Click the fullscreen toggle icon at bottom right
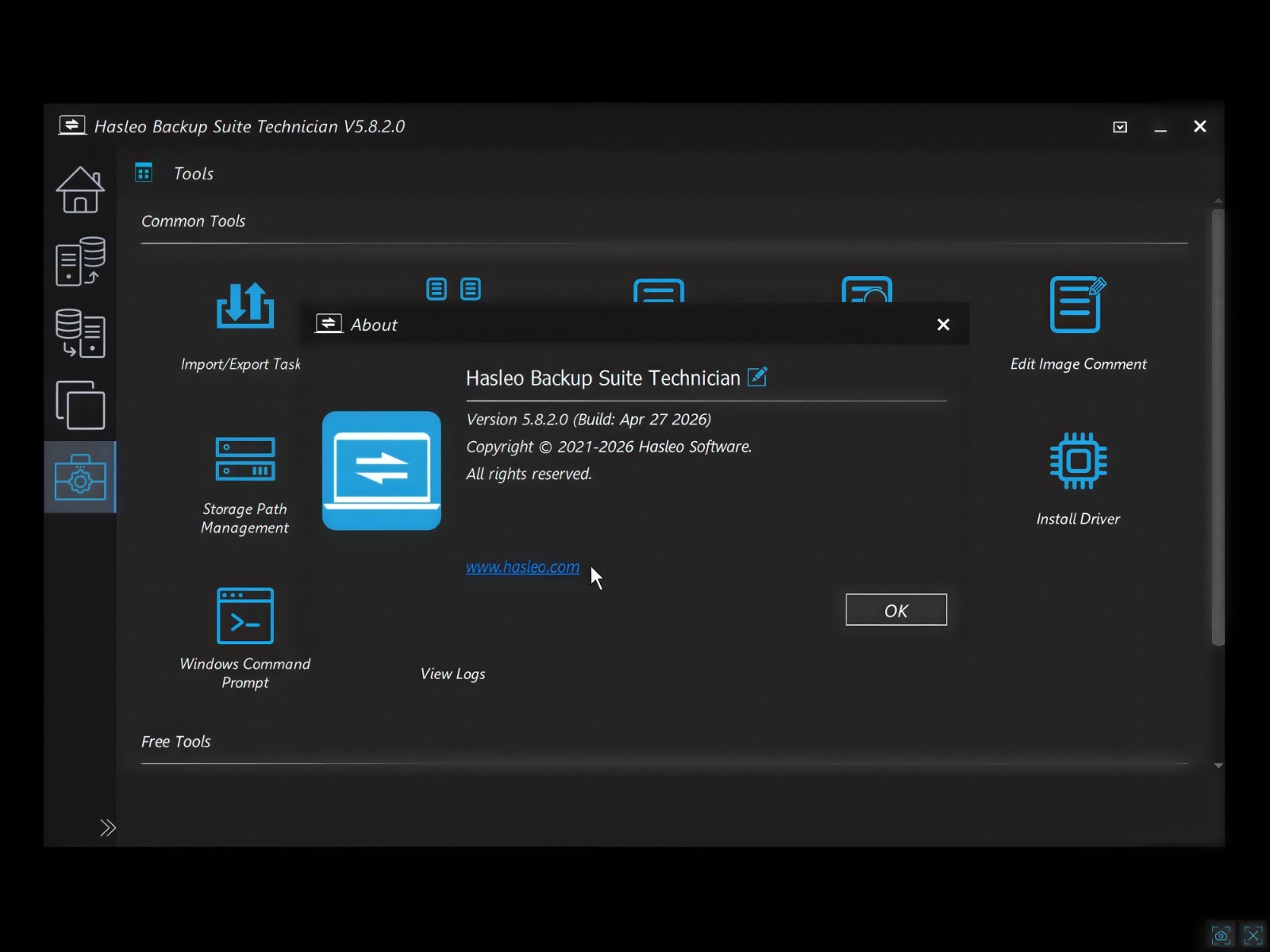Viewport: 1270px width, 952px height. (1253, 935)
